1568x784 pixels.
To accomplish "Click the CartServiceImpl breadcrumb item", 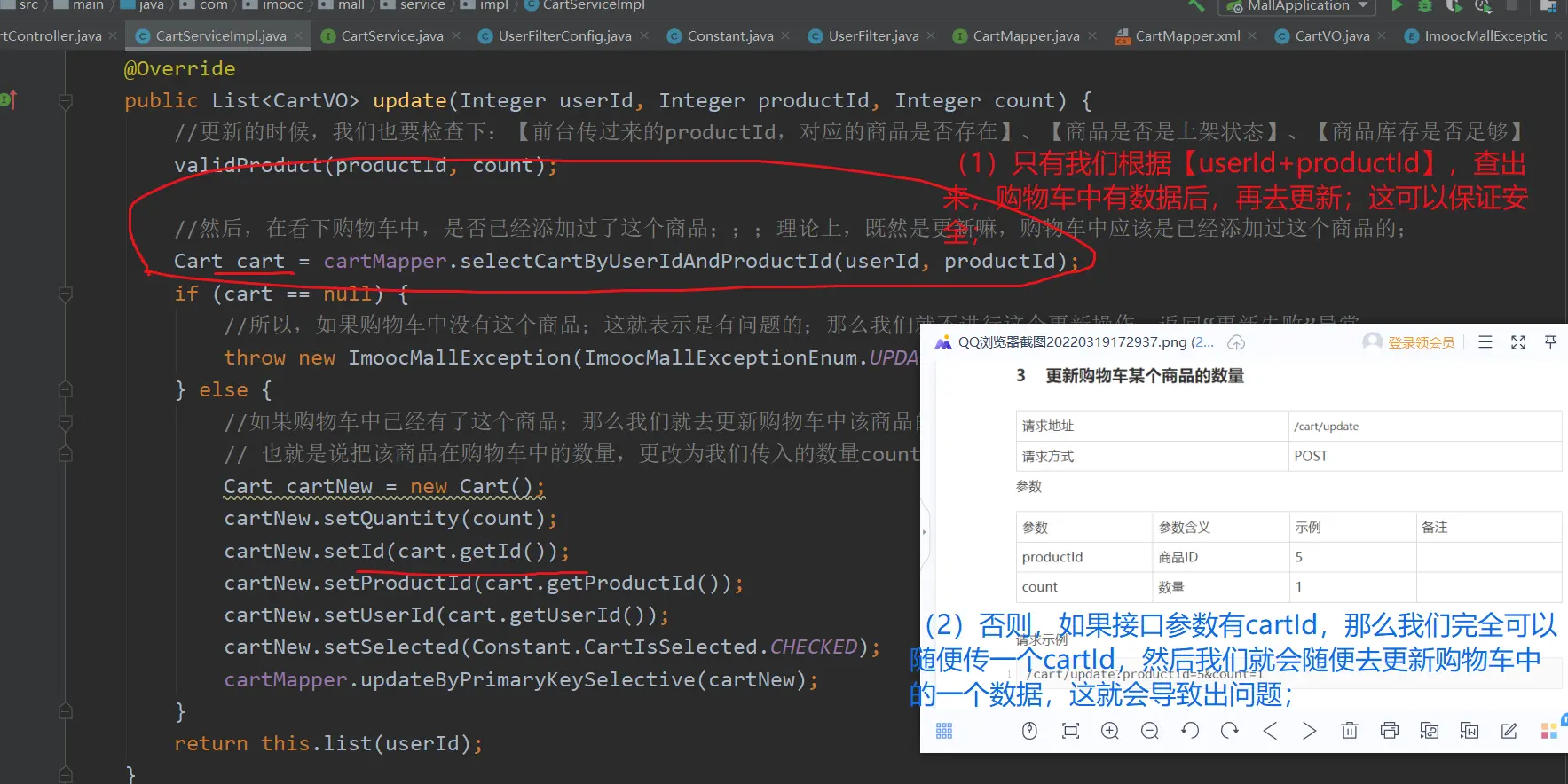I will (584, 5).
